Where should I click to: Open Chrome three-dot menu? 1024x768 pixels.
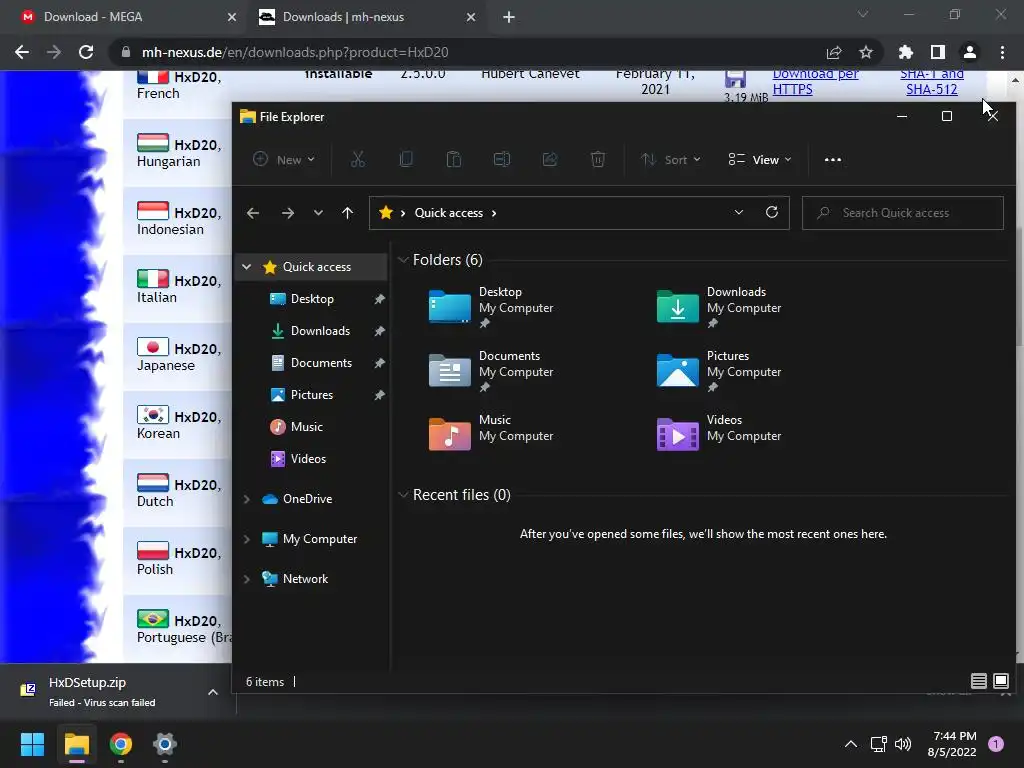(x=1002, y=52)
